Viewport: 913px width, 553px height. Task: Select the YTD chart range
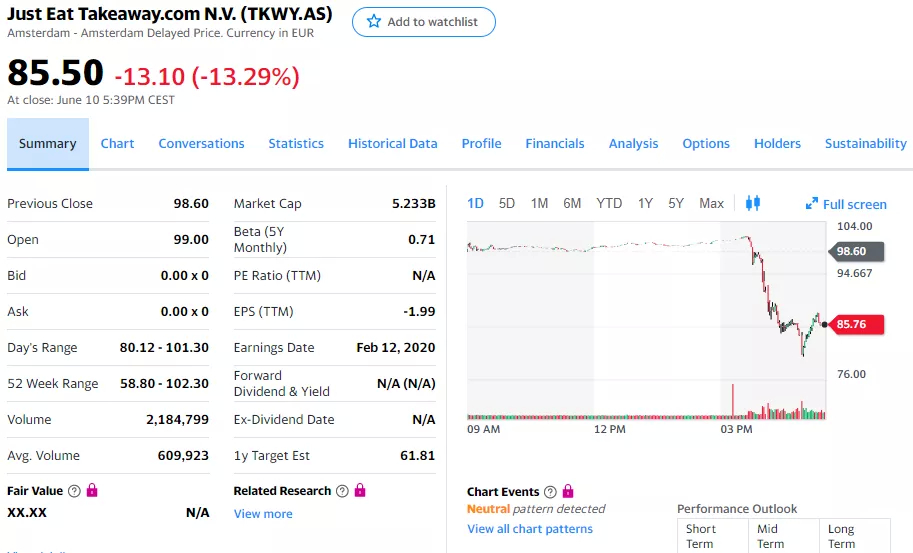click(x=609, y=203)
